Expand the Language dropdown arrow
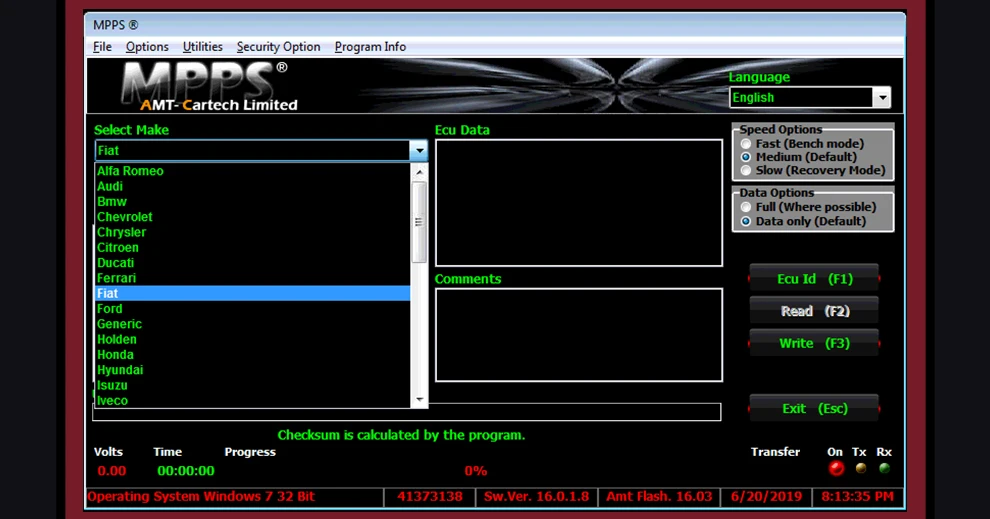990x519 pixels. pos(882,97)
